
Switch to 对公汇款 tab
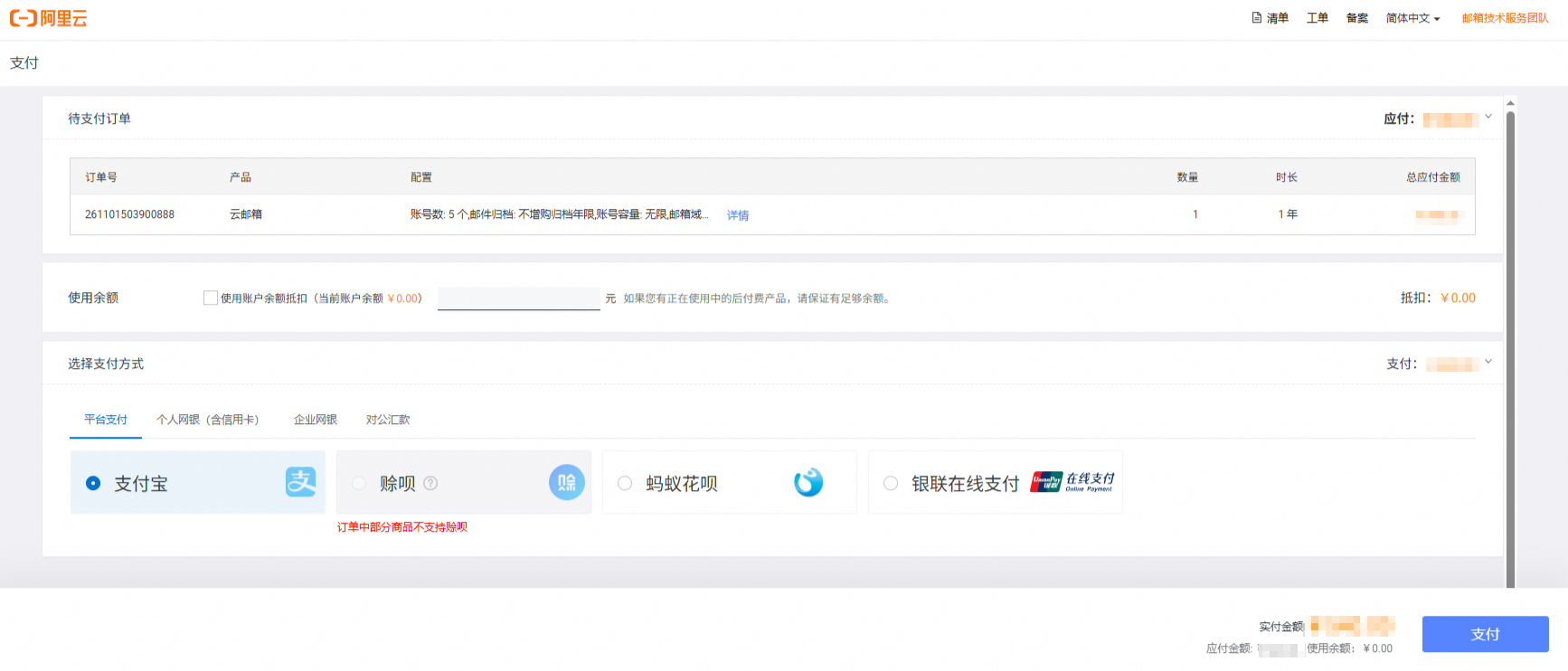(x=388, y=420)
